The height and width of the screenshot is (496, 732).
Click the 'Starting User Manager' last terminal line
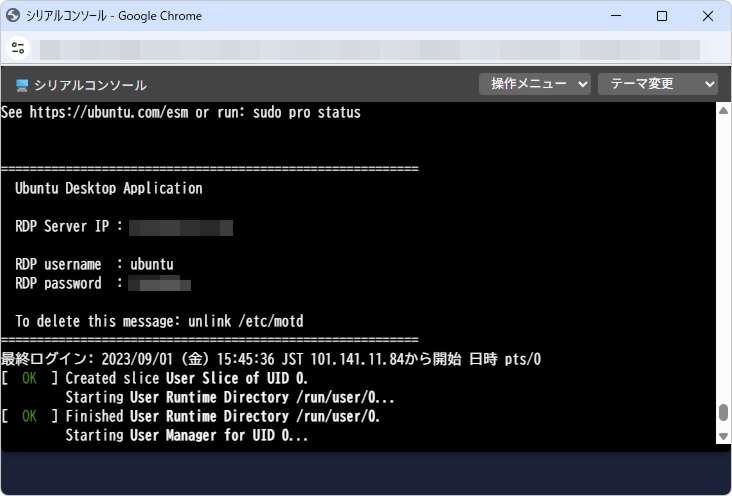pos(187,436)
